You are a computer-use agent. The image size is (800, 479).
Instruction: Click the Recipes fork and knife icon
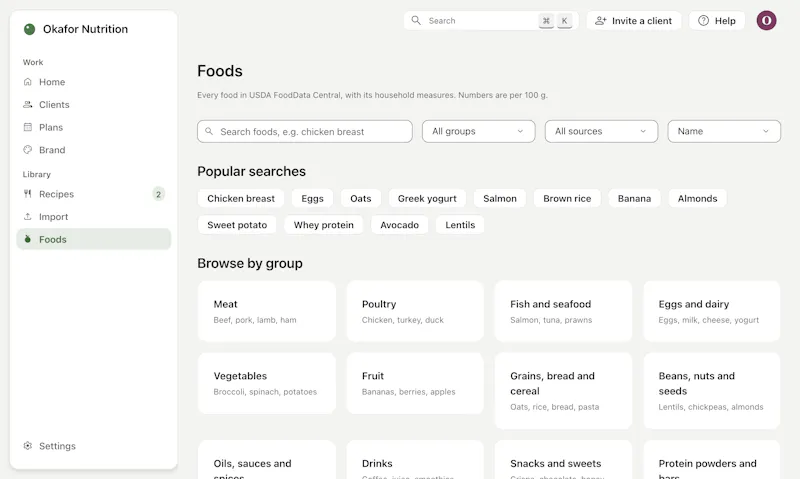click(x=28, y=194)
